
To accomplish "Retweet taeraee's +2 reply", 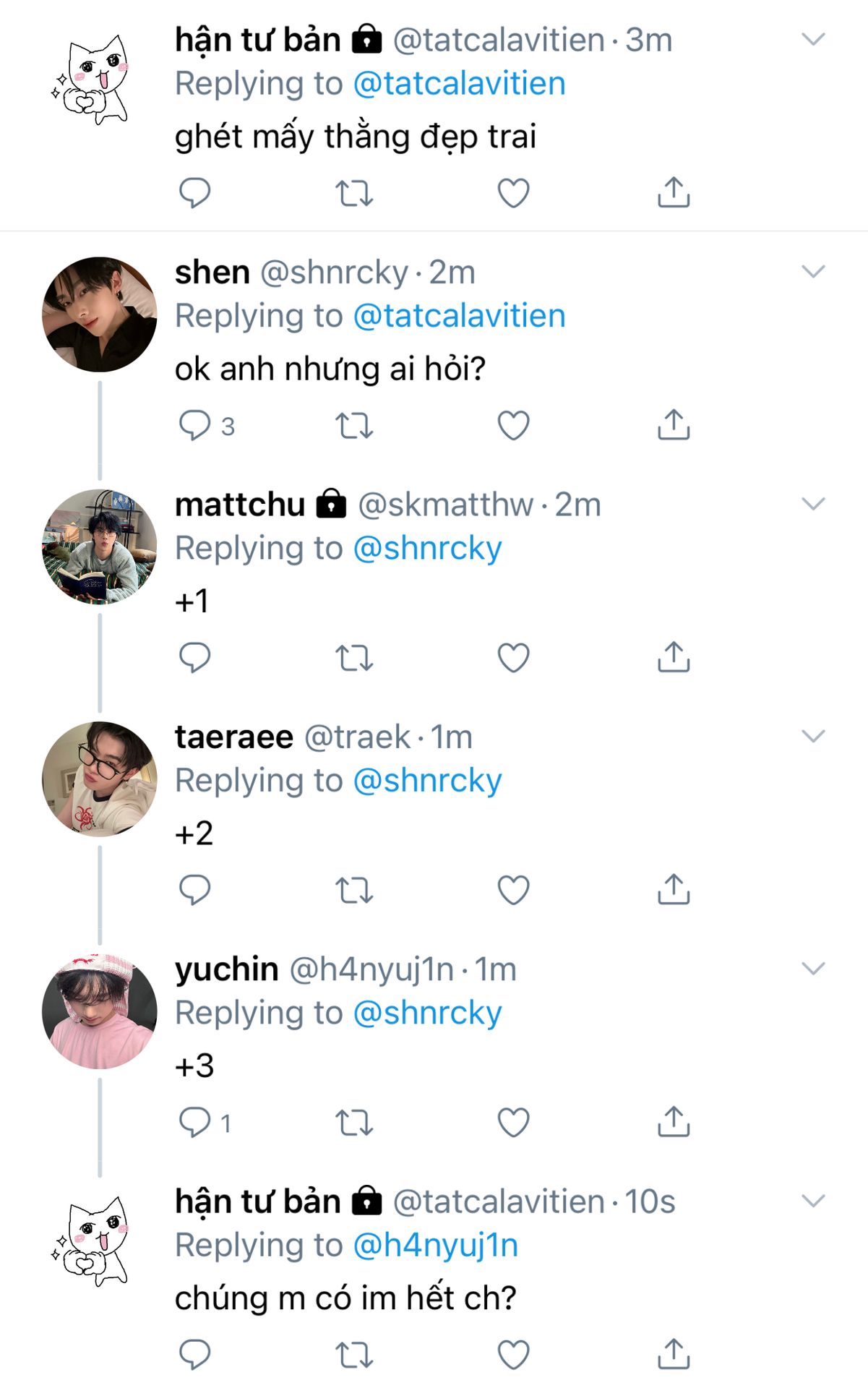I will pos(354,890).
